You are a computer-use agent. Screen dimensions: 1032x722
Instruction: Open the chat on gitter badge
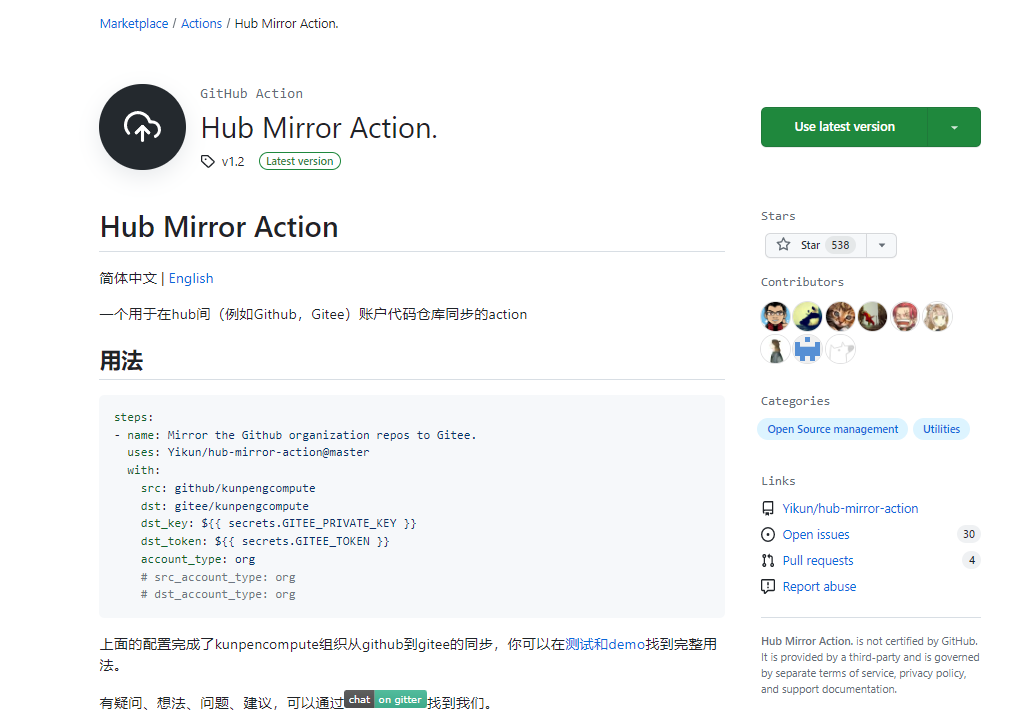[x=385, y=700]
